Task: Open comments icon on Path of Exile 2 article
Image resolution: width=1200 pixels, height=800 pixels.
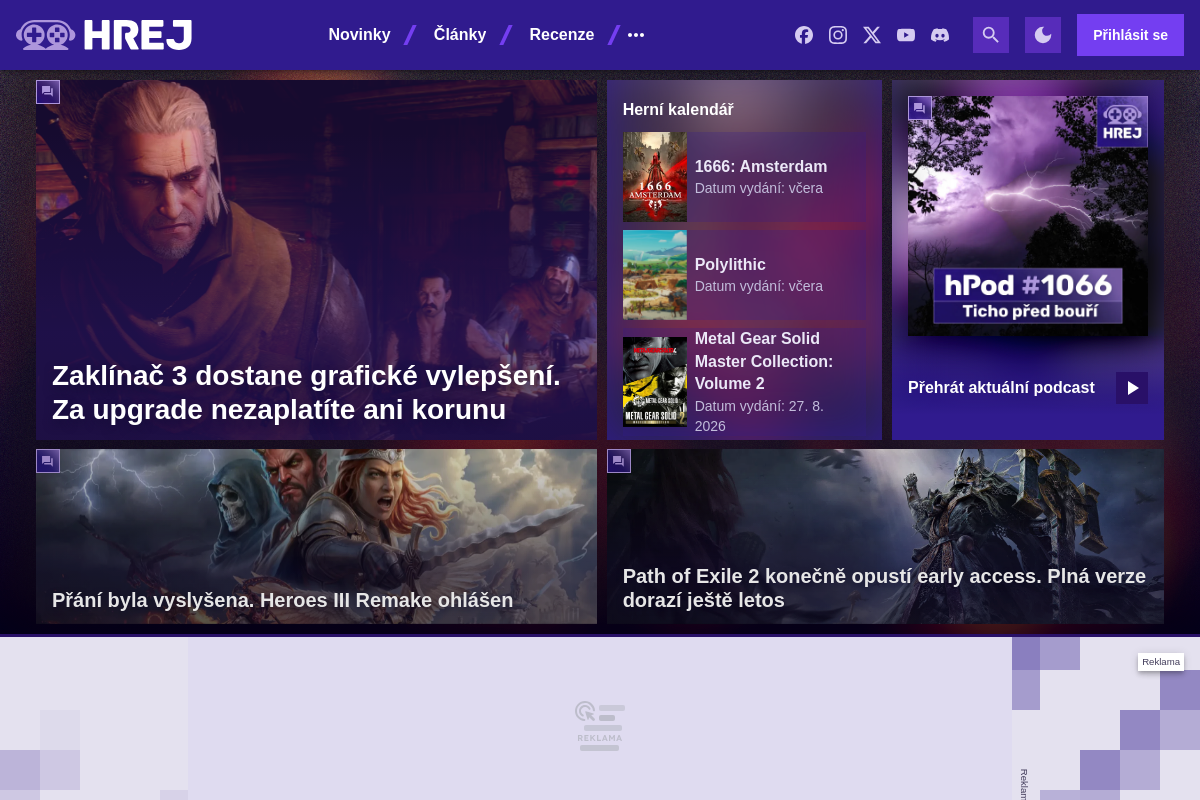Action: 619,461
